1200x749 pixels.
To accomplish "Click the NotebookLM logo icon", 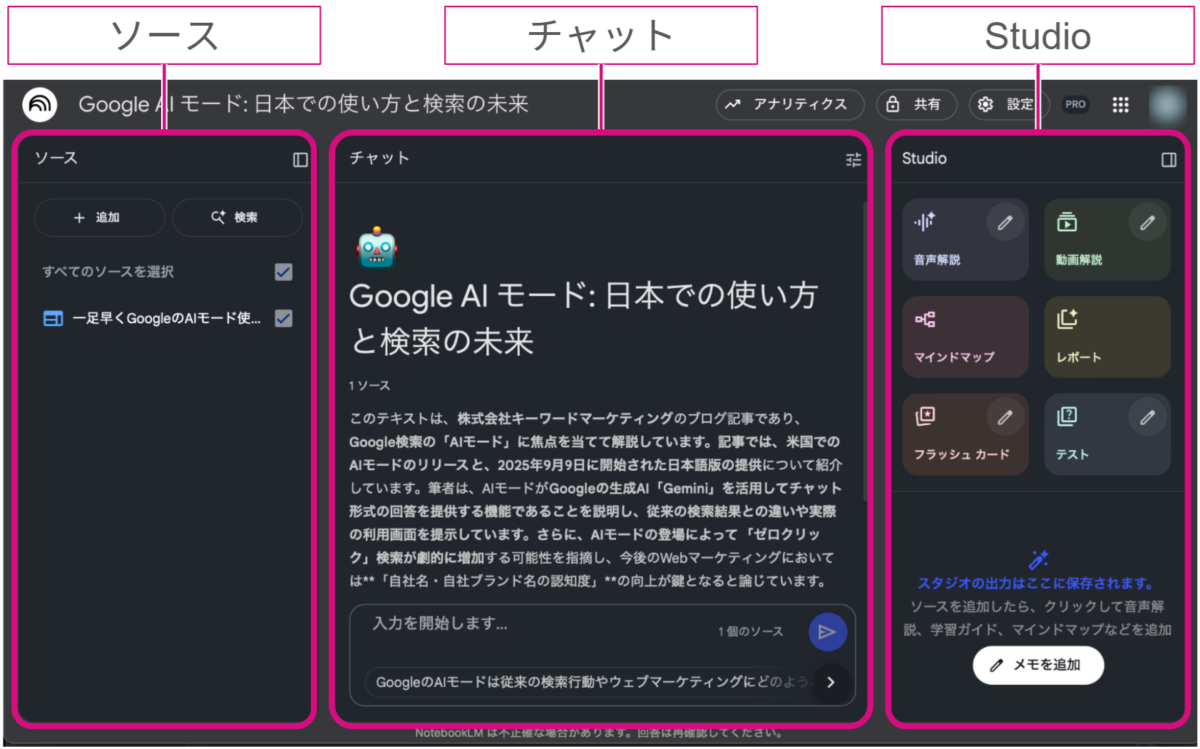I will (40, 104).
